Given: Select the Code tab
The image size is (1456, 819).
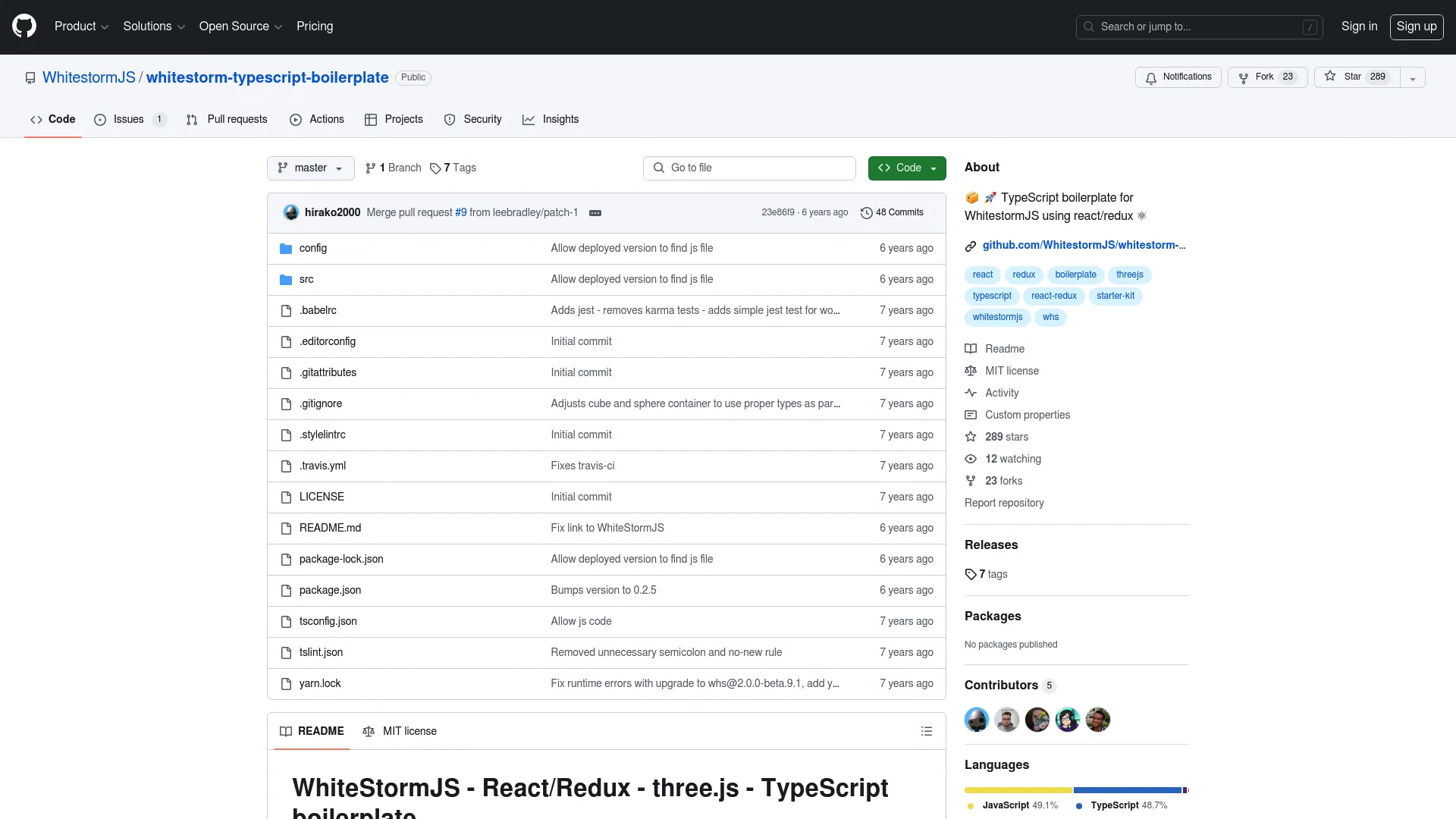Looking at the screenshot, I should 53,120.
